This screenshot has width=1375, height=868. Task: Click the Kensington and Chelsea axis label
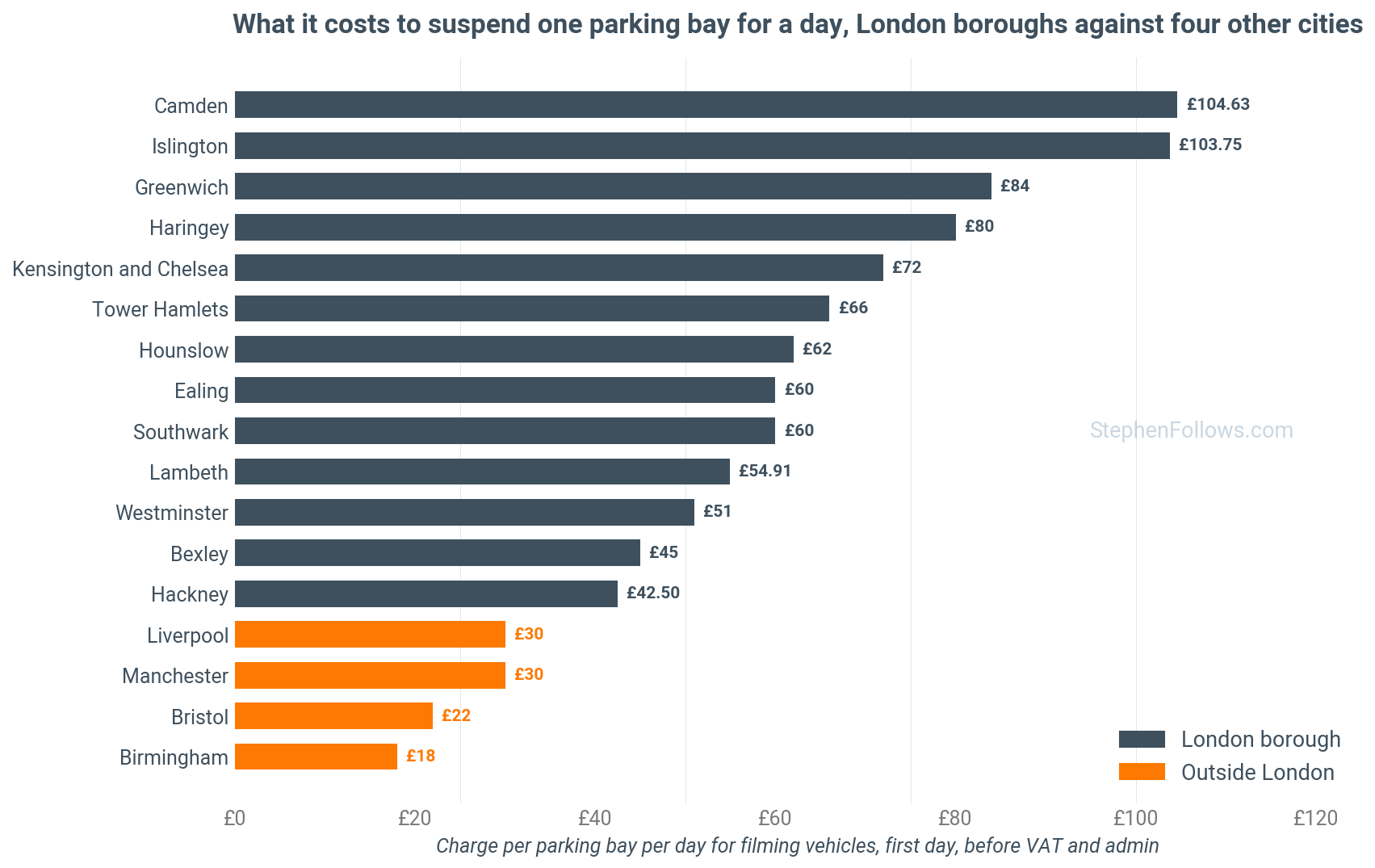point(120,269)
